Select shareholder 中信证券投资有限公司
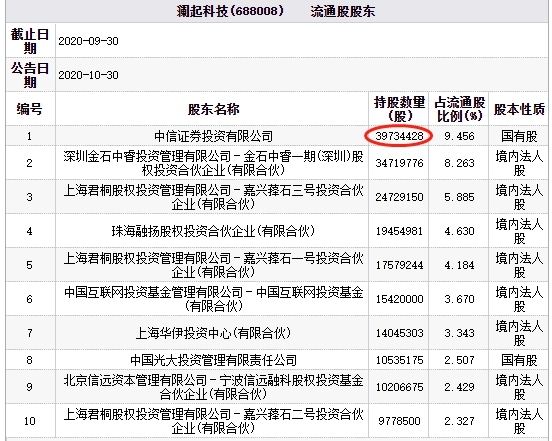Viewport: 552px width, 441px height. point(213,136)
